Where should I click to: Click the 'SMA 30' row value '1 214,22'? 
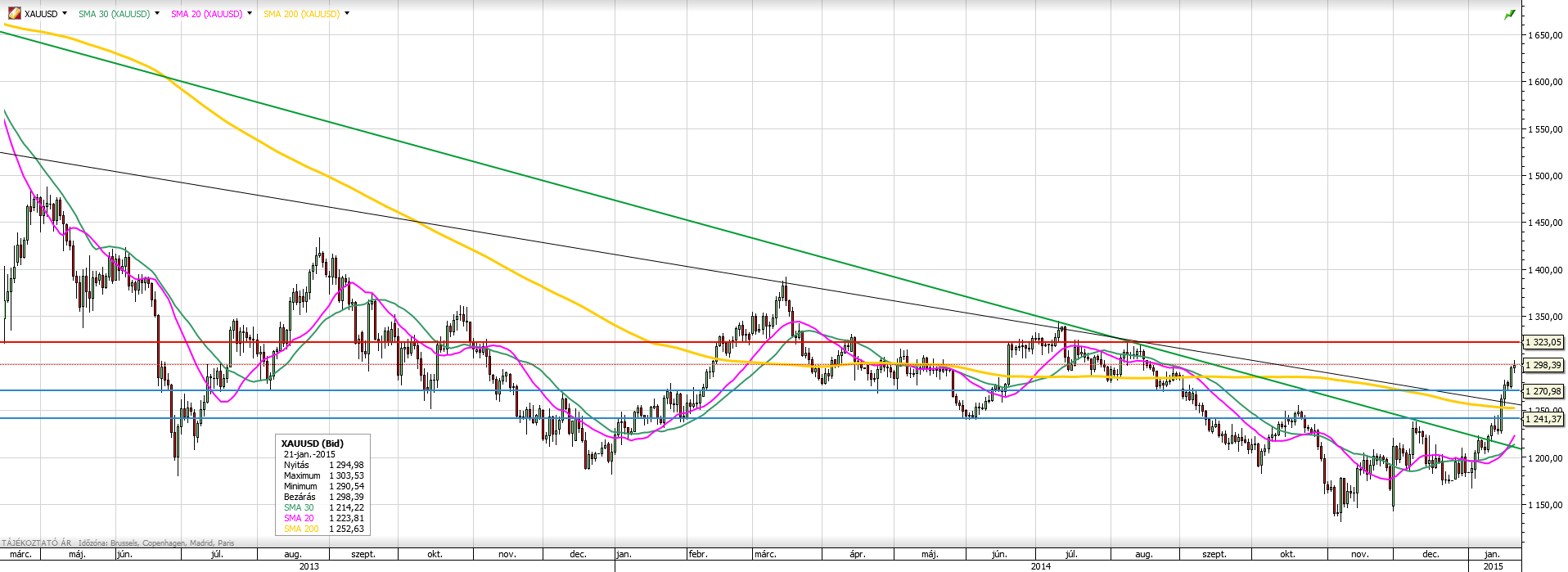pyautogui.click(x=346, y=507)
